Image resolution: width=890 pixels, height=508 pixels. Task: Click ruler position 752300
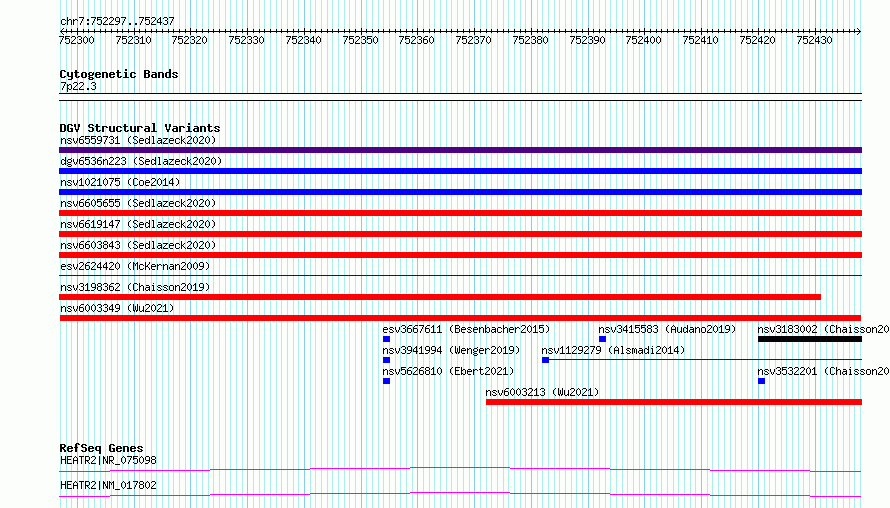(77, 40)
